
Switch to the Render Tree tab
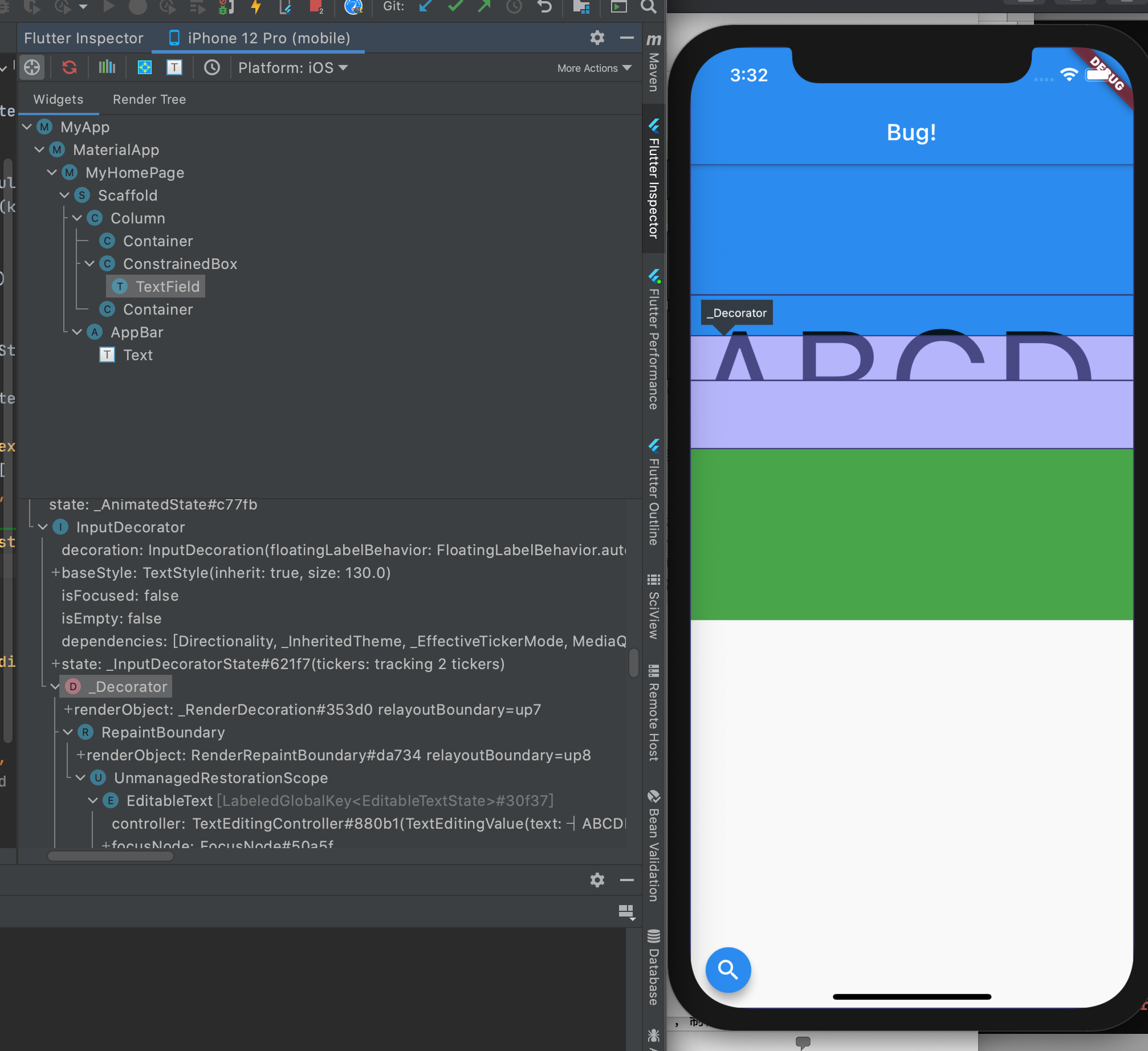[x=149, y=99]
